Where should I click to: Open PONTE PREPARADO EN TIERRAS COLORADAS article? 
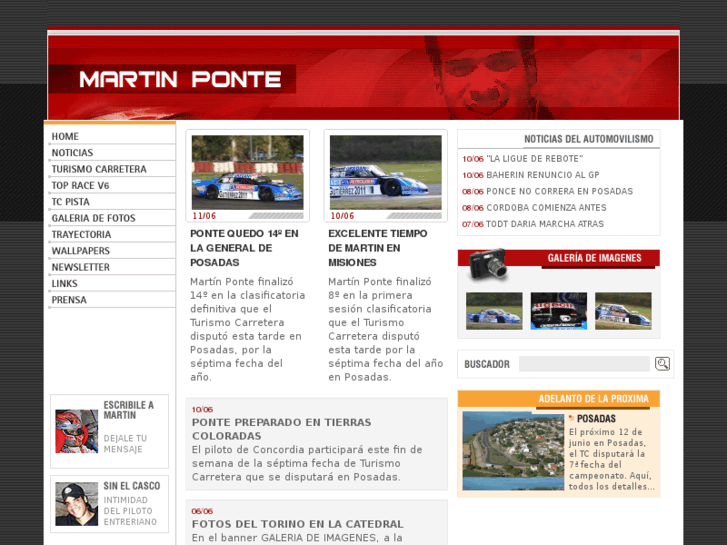(281, 429)
